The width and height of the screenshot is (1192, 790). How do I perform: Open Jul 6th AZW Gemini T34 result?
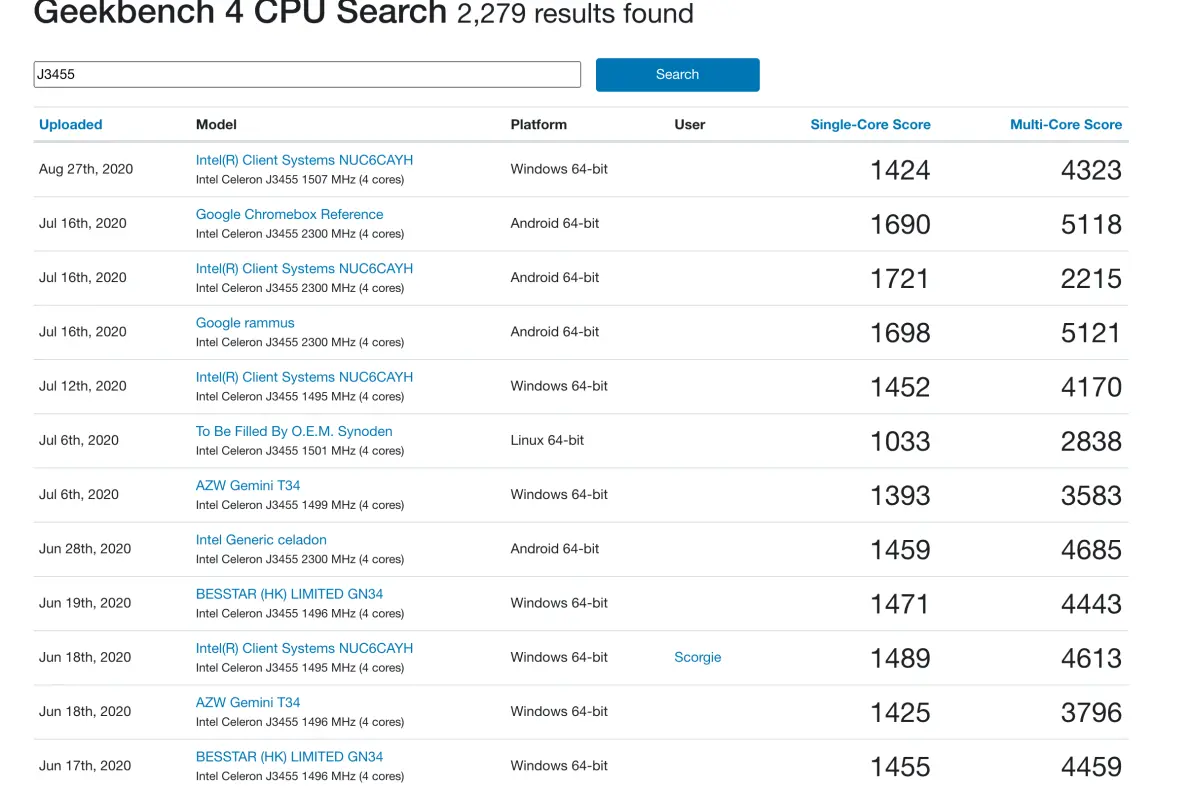(248, 485)
